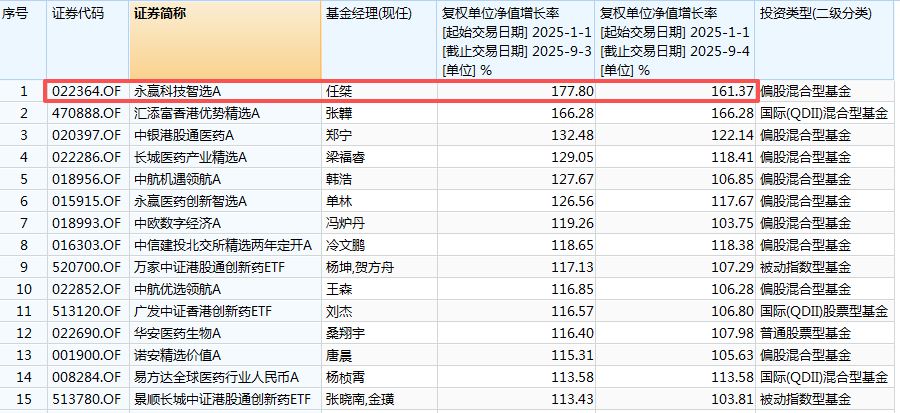Screen dimensions: 900x413
Task: Select value 117.67
Action: pos(734,201)
